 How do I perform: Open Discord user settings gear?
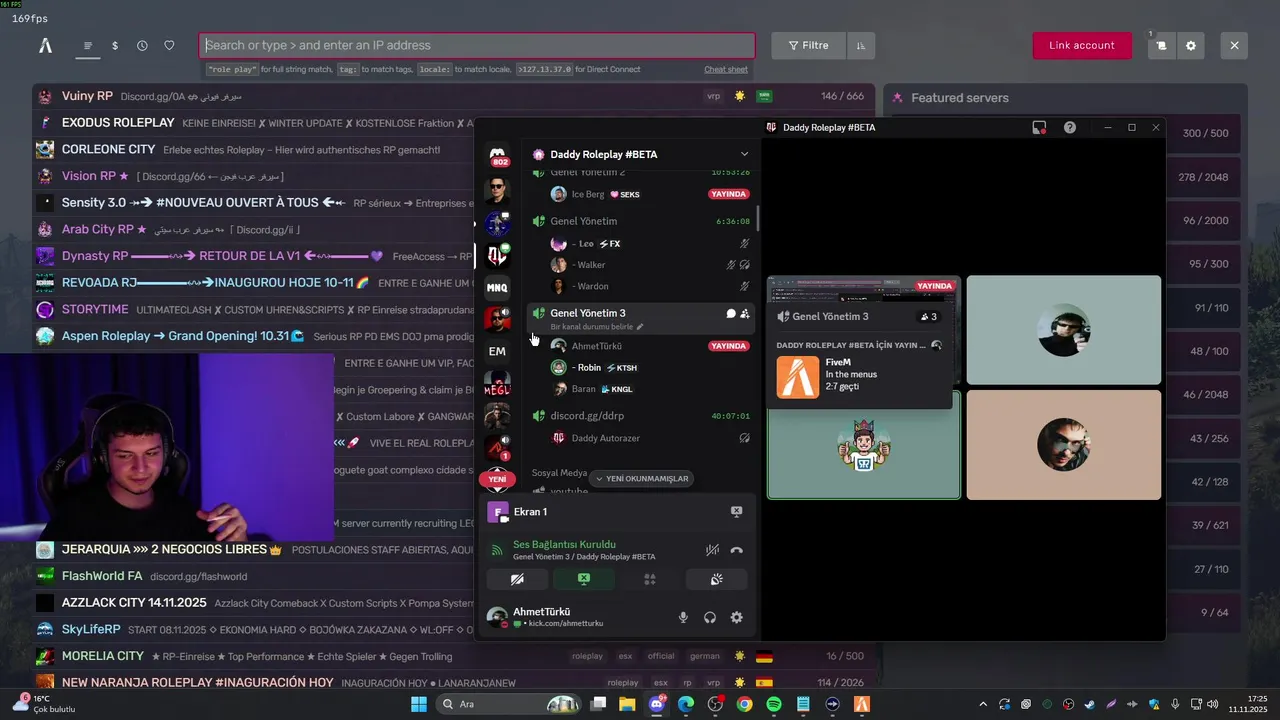tap(737, 617)
